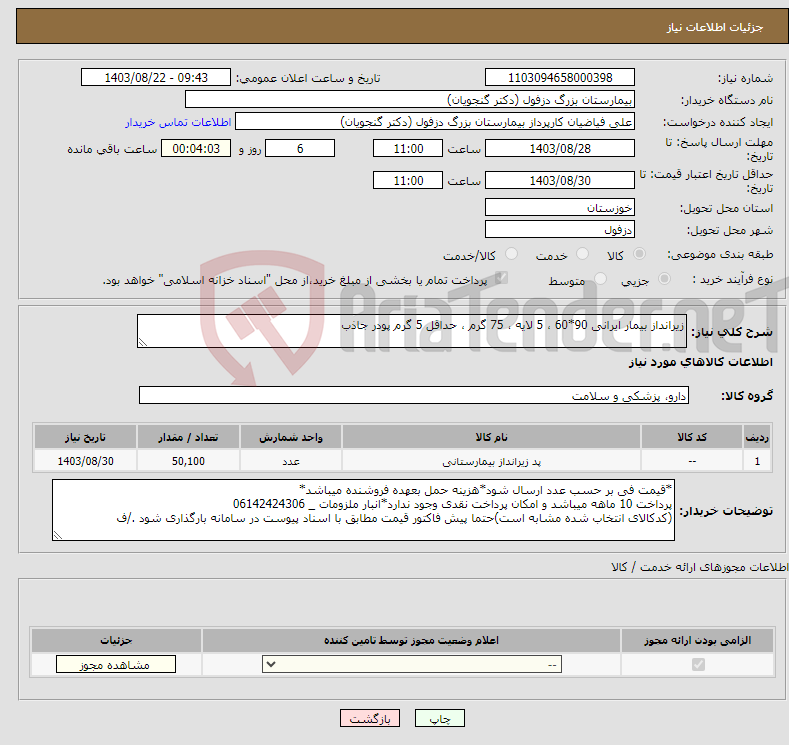Toggle the اسناد خزانه اسلامی payment checkbox

click(x=501, y=278)
